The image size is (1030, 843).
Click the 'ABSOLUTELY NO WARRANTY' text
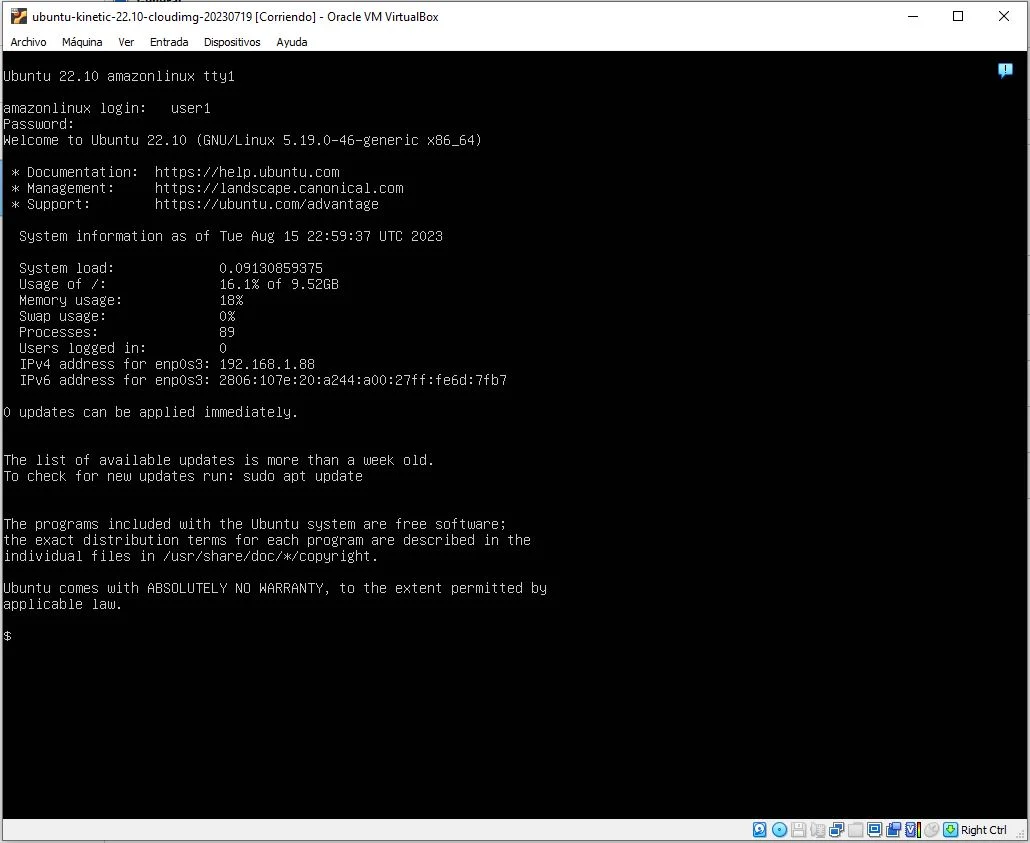(x=235, y=588)
